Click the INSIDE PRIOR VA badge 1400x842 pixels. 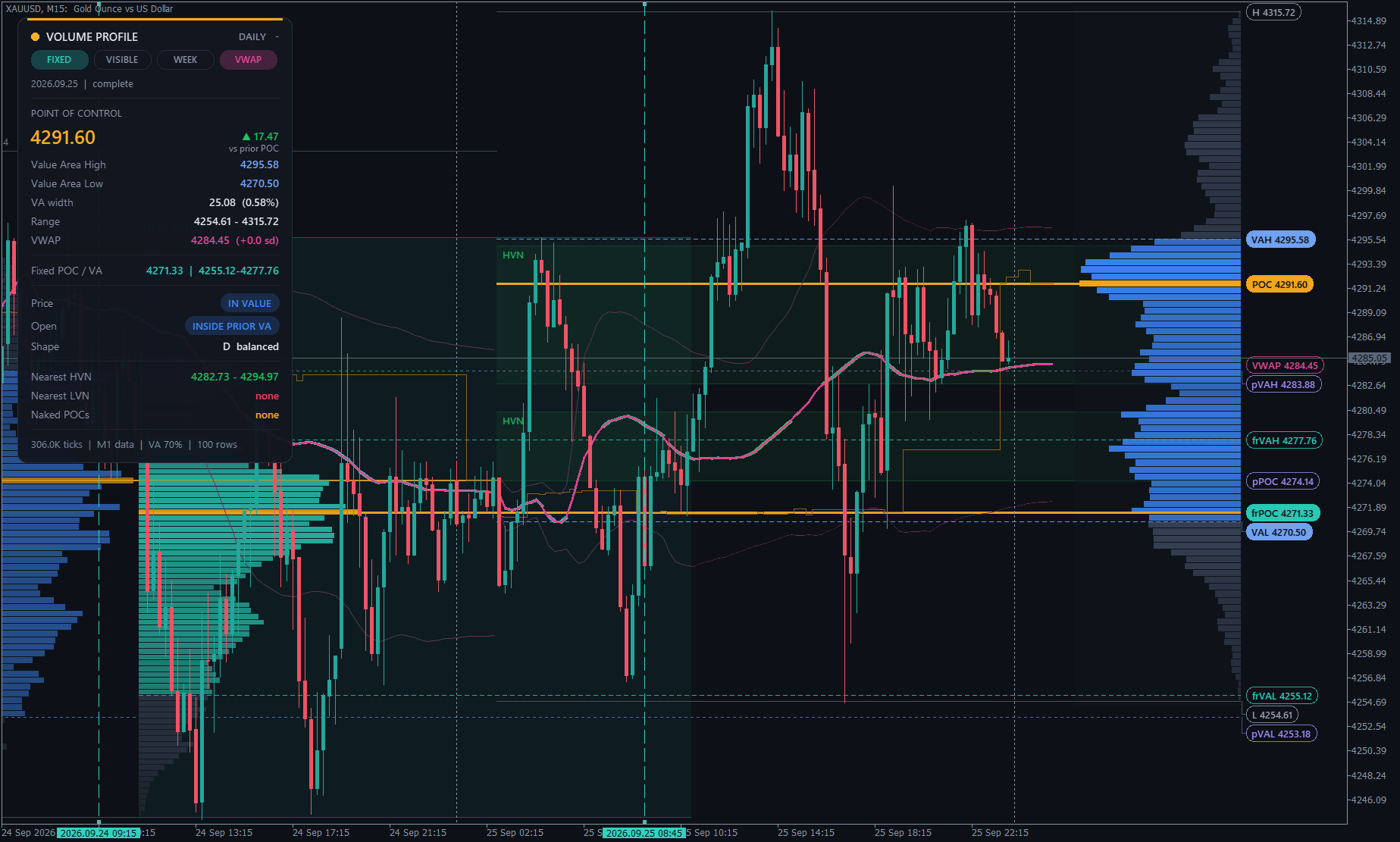coord(232,326)
